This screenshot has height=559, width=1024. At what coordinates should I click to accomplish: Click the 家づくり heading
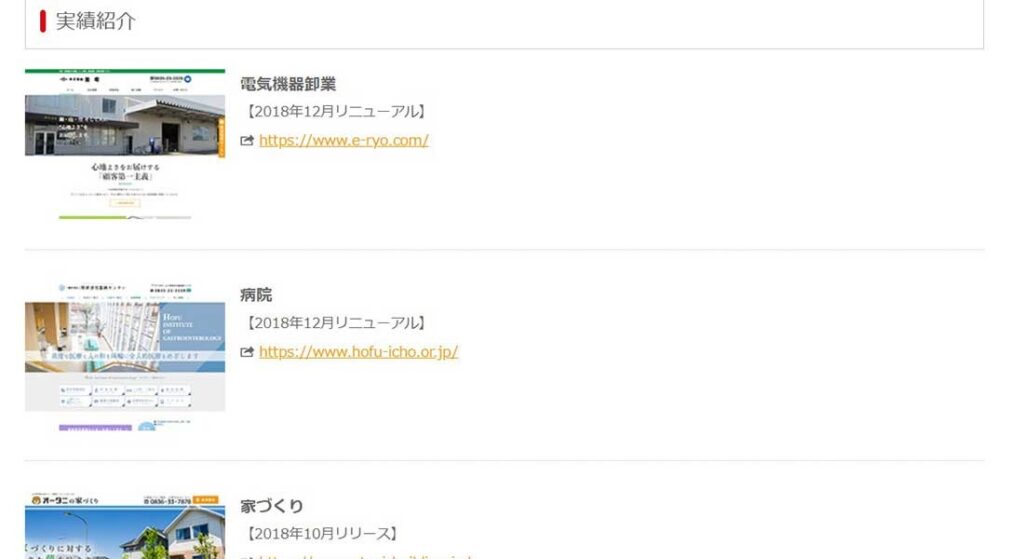tap(272, 506)
